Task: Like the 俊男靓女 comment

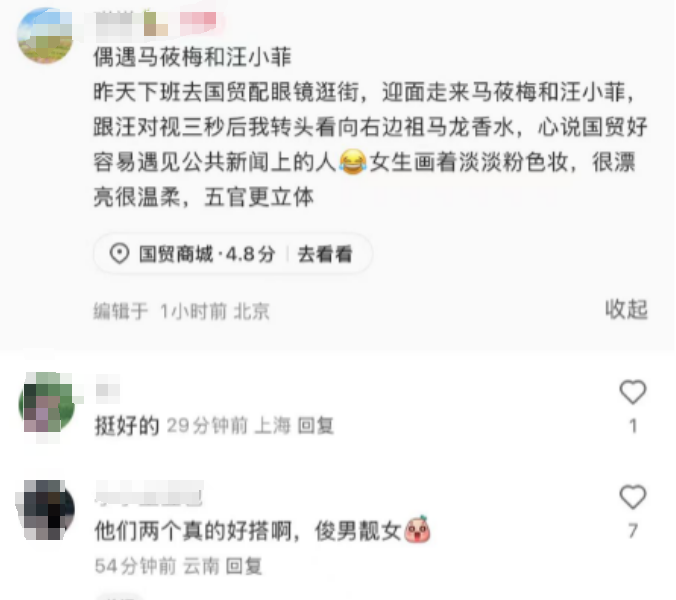Action: (632, 497)
